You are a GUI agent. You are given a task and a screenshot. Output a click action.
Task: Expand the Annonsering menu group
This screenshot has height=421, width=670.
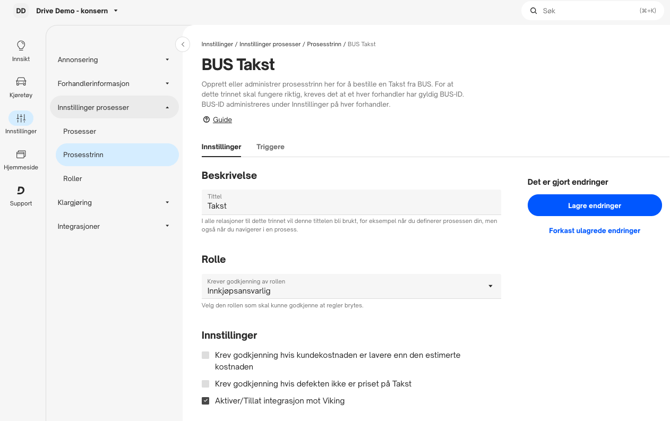(x=113, y=60)
